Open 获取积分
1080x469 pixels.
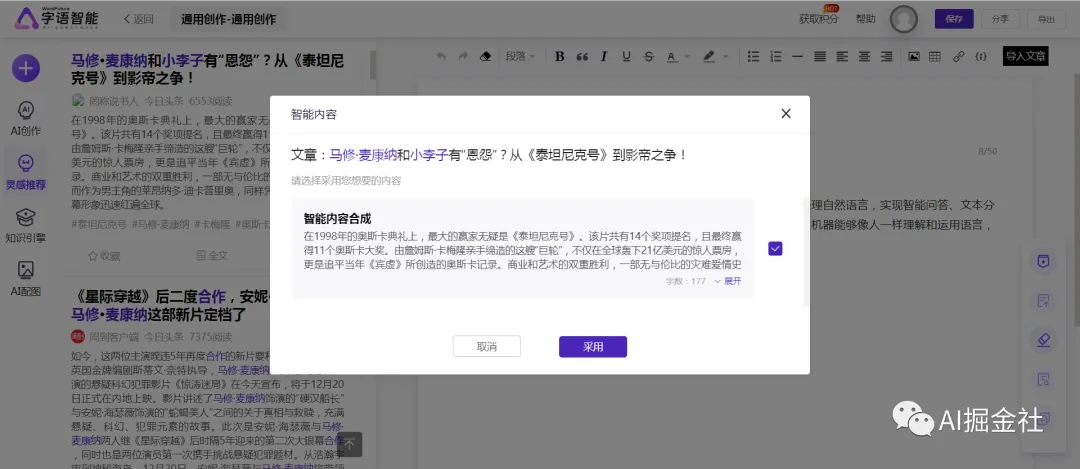click(818, 19)
